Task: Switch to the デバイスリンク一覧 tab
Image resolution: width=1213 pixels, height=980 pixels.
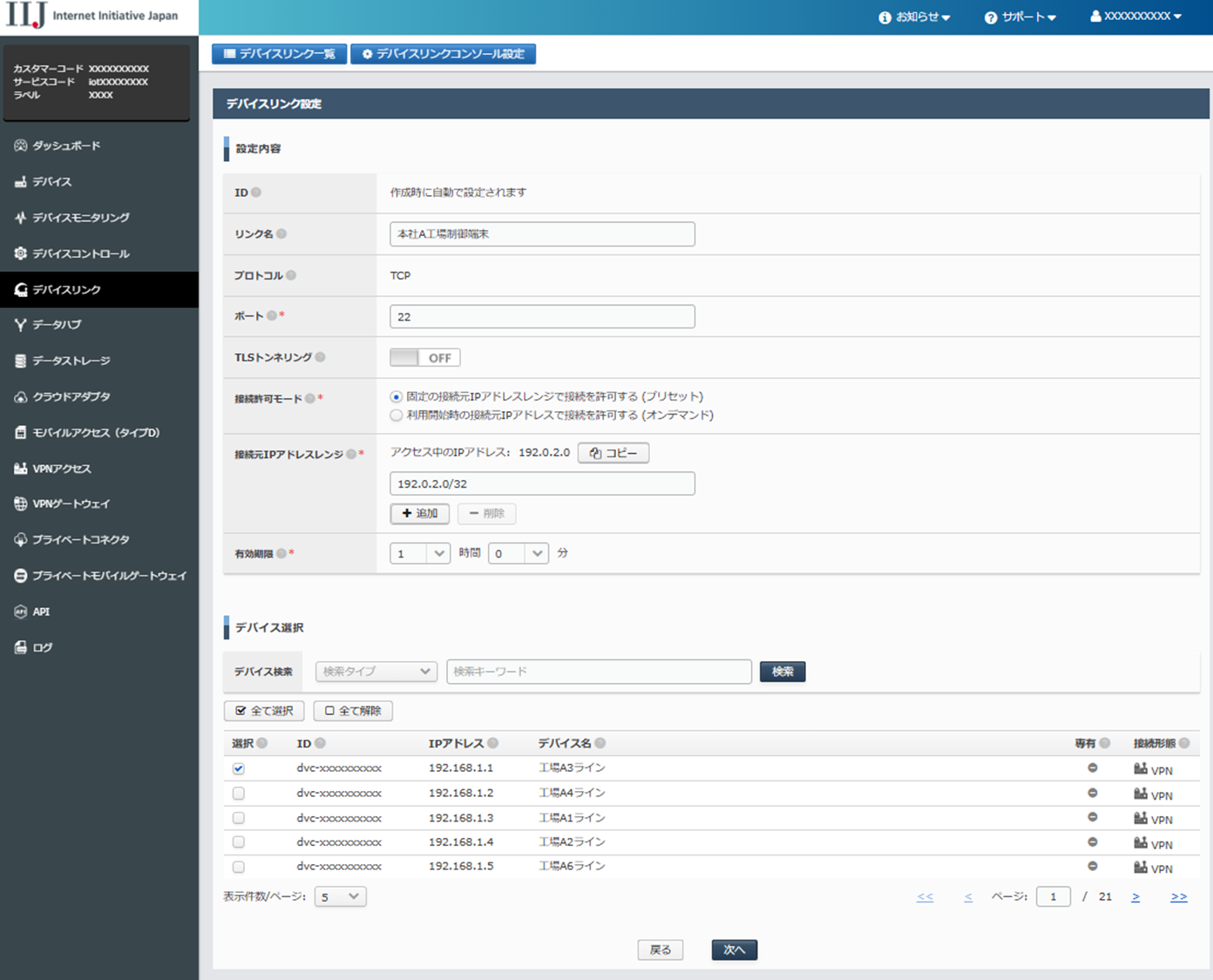Action: [280, 54]
